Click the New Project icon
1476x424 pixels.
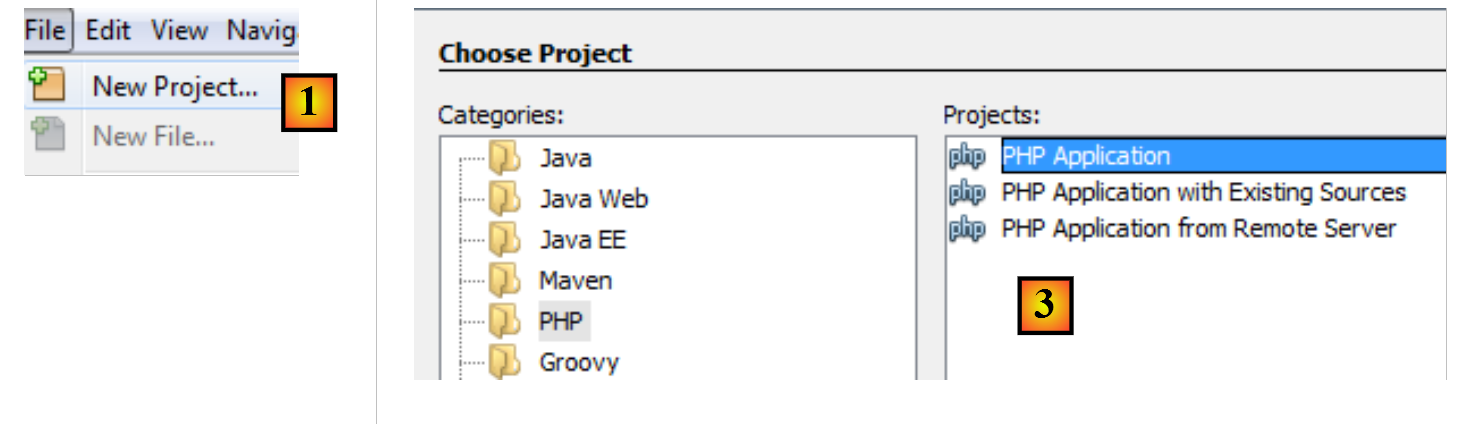(45, 86)
